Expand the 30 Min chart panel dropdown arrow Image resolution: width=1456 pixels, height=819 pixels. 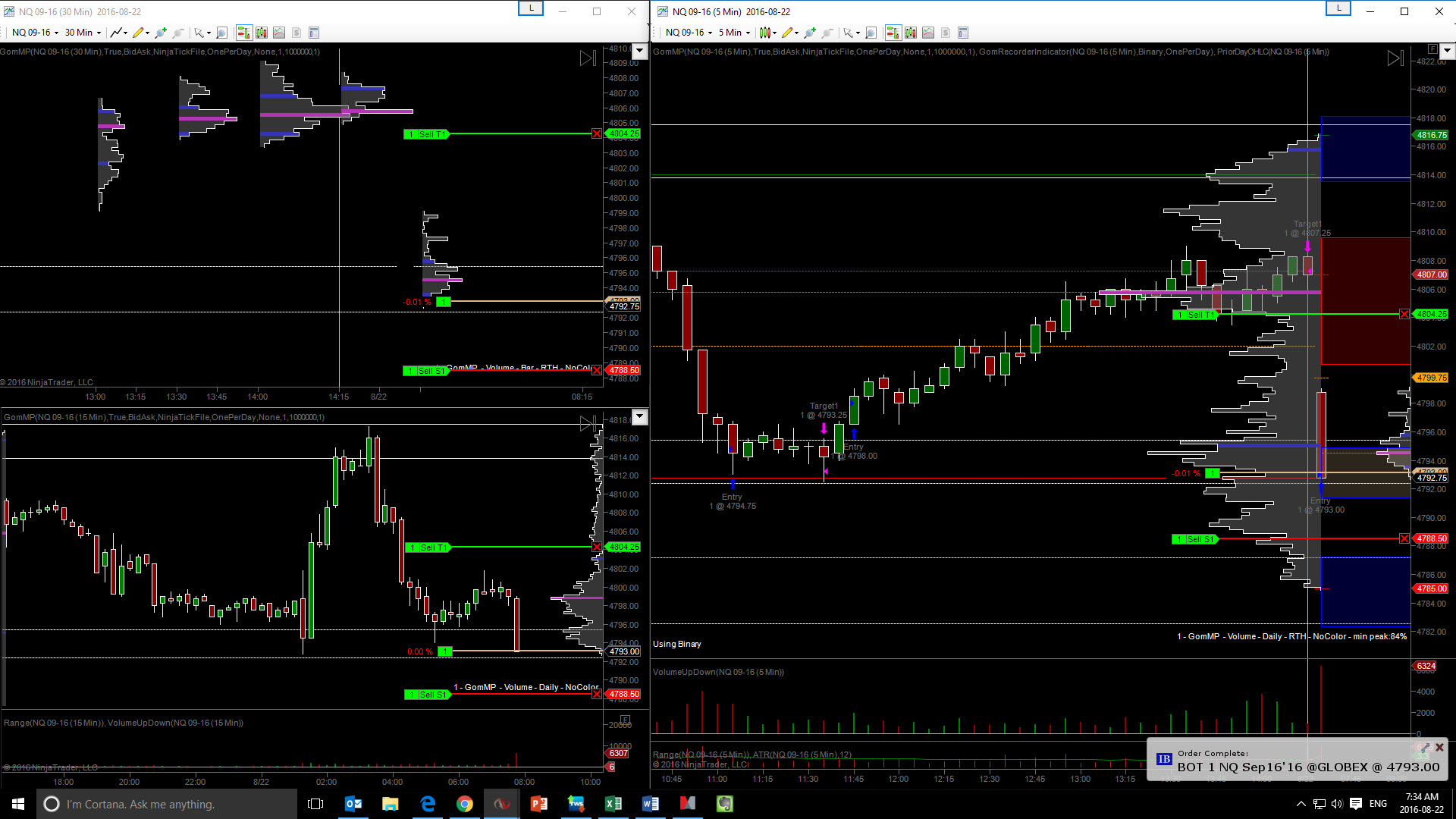coord(640,51)
